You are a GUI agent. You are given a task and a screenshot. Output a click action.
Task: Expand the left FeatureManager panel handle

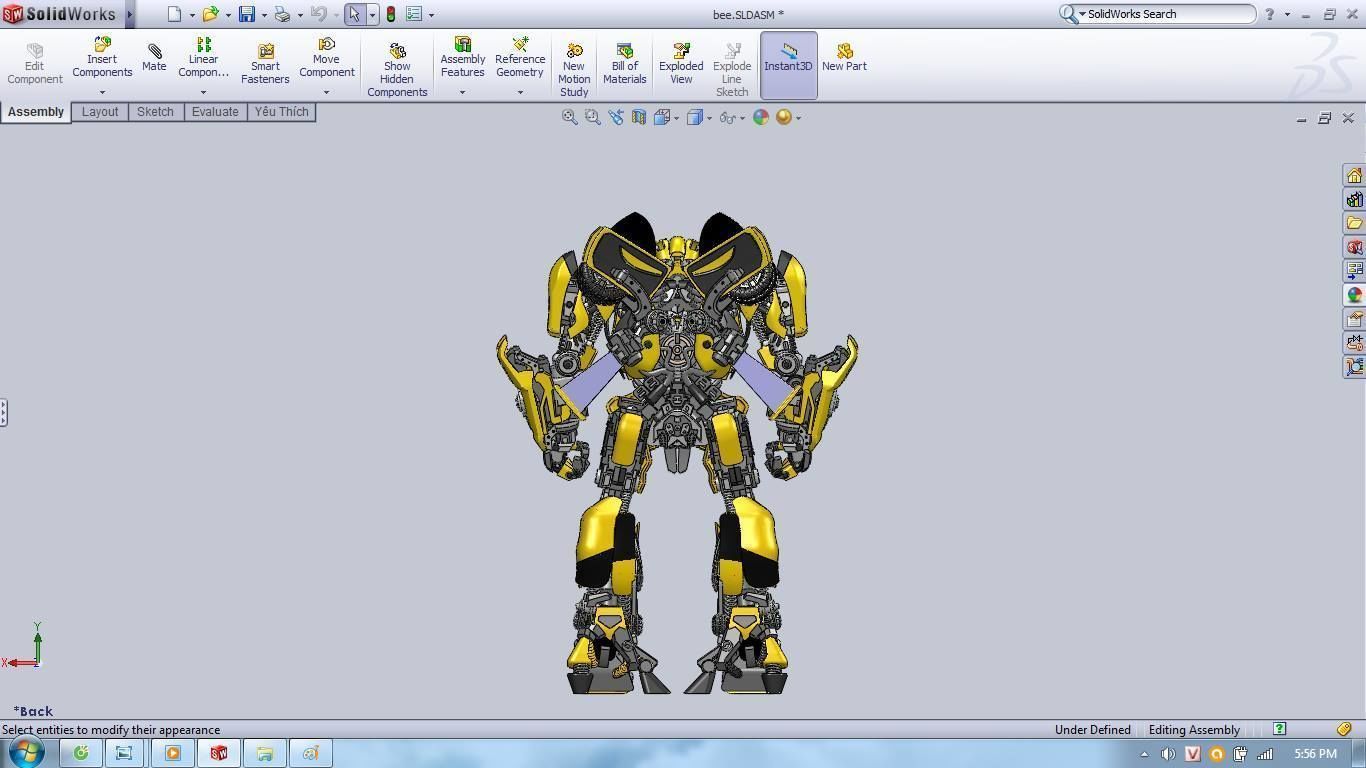pyautogui.click(x=4, y=412)
